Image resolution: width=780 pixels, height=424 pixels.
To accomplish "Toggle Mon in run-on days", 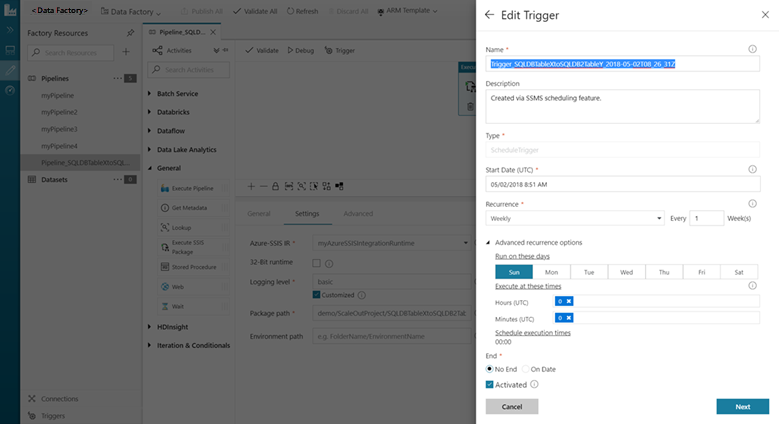I will pos(551,272).
